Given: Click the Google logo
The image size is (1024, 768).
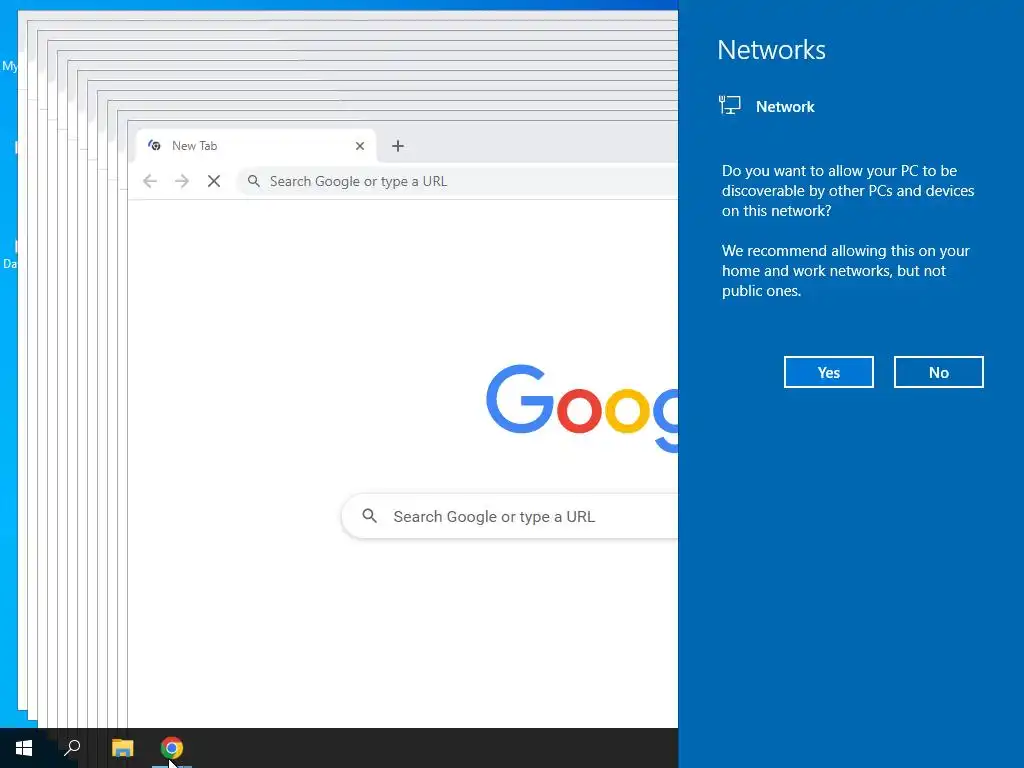Looking at the screenshot, I should [582, 408].
